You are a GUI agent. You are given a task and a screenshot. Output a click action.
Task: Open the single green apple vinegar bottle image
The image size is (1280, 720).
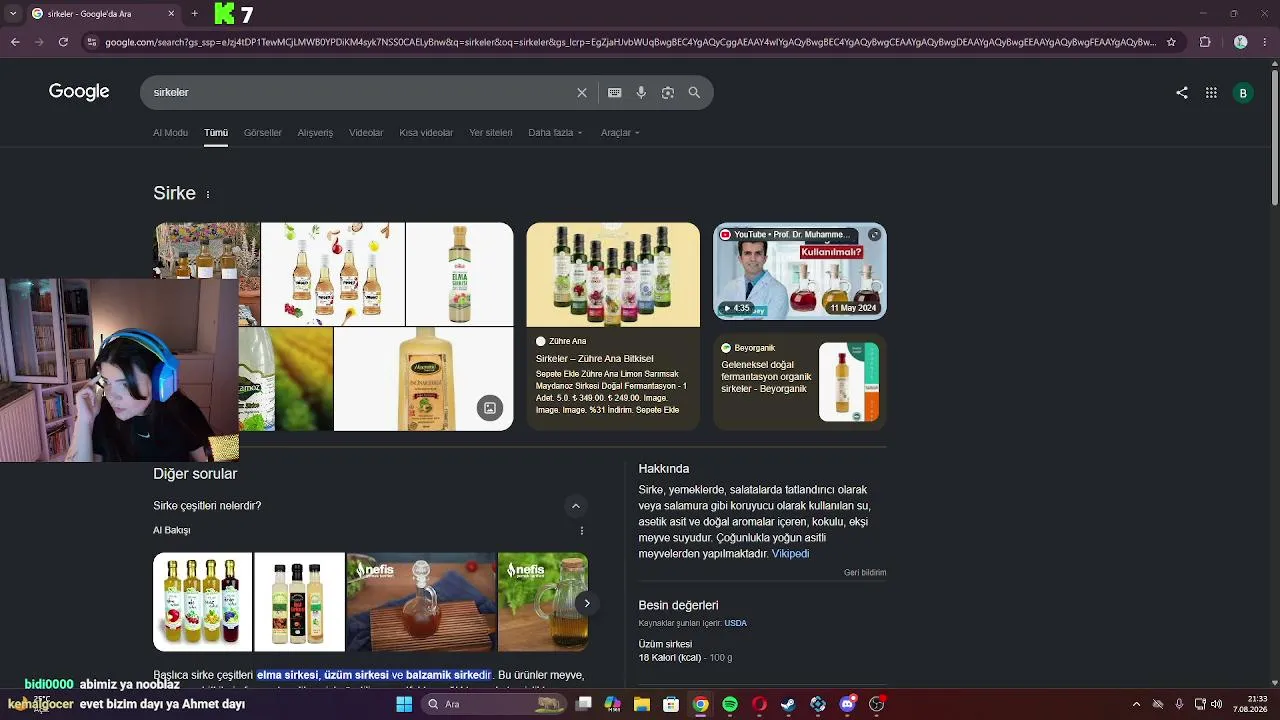pyautogui.click(x=460, y=274)
